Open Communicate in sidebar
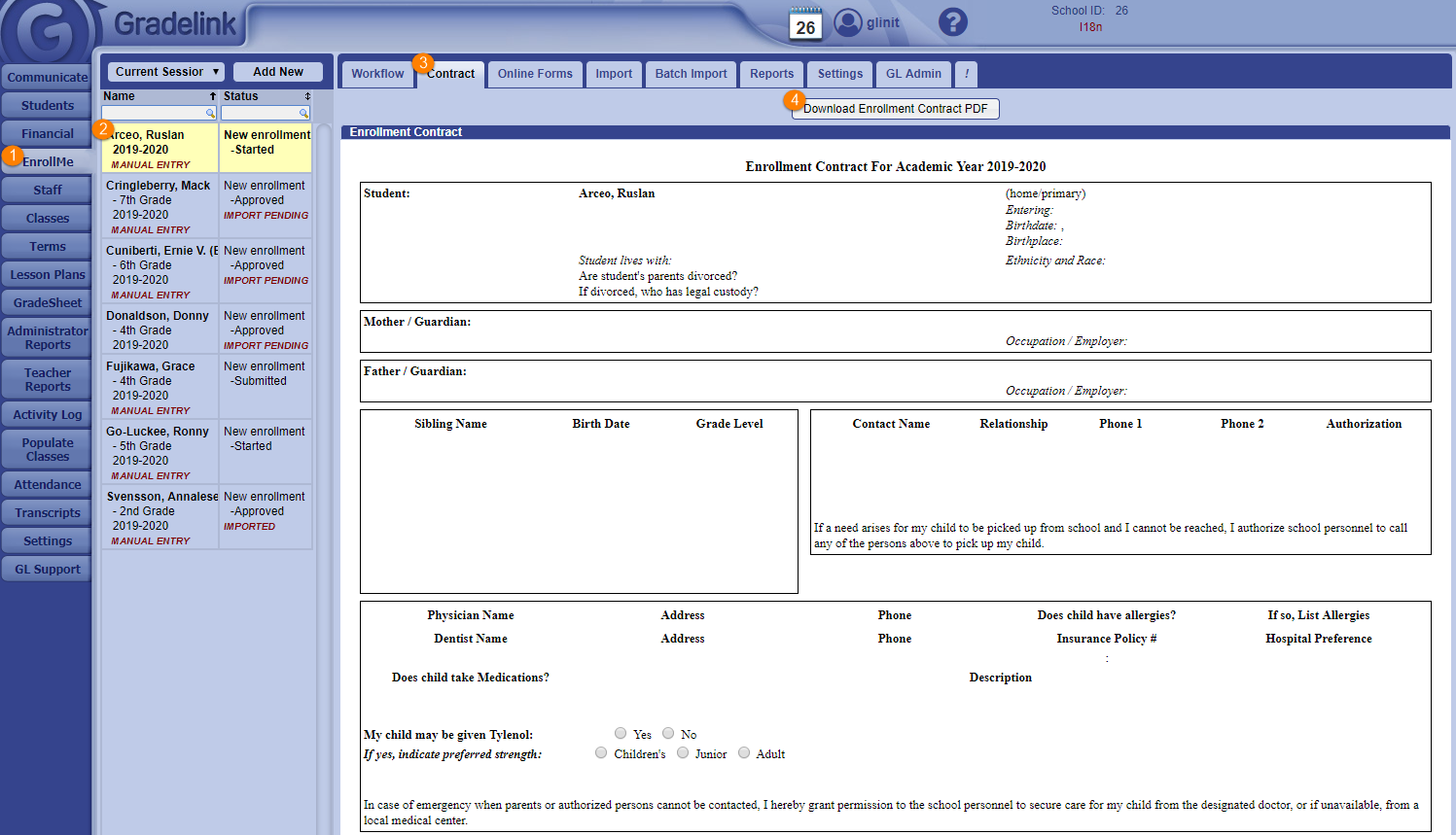 click(x=47, y=78)
